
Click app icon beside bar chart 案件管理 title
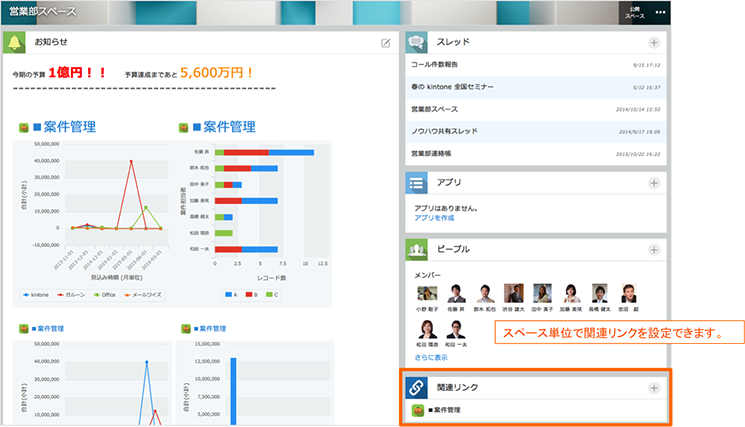[x=183, y=127]
